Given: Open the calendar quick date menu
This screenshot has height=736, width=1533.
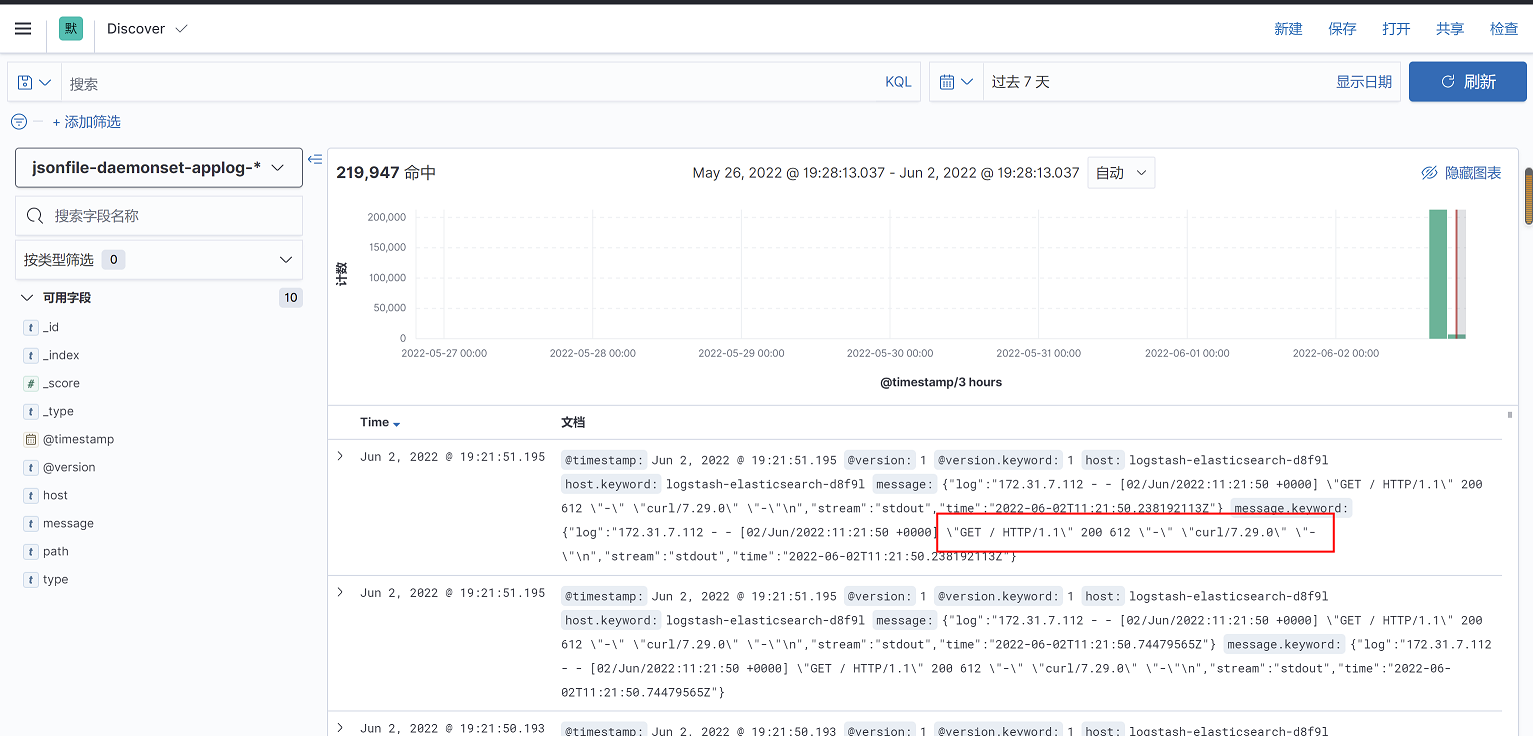Looking at the screenshot, I should pyautogui.click(x=955, y=82).
